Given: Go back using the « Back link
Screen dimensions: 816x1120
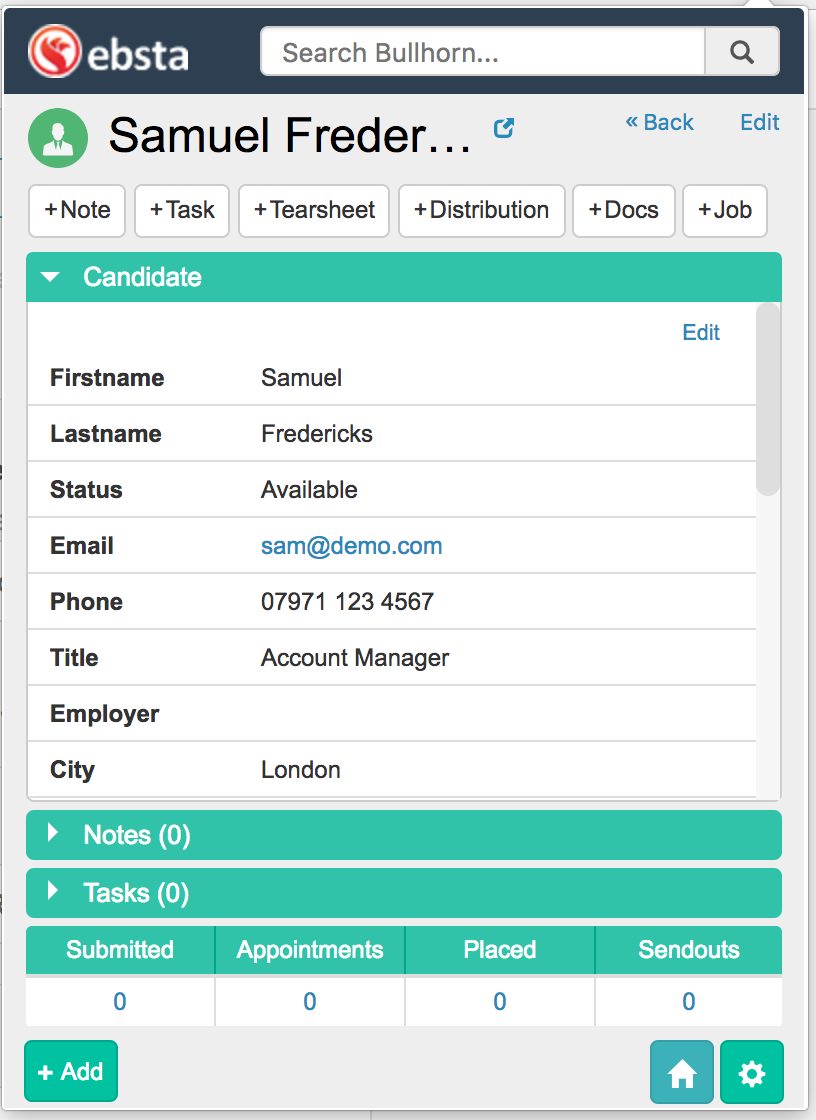Looking at the screenshot, I should click(x=659, y=122).
